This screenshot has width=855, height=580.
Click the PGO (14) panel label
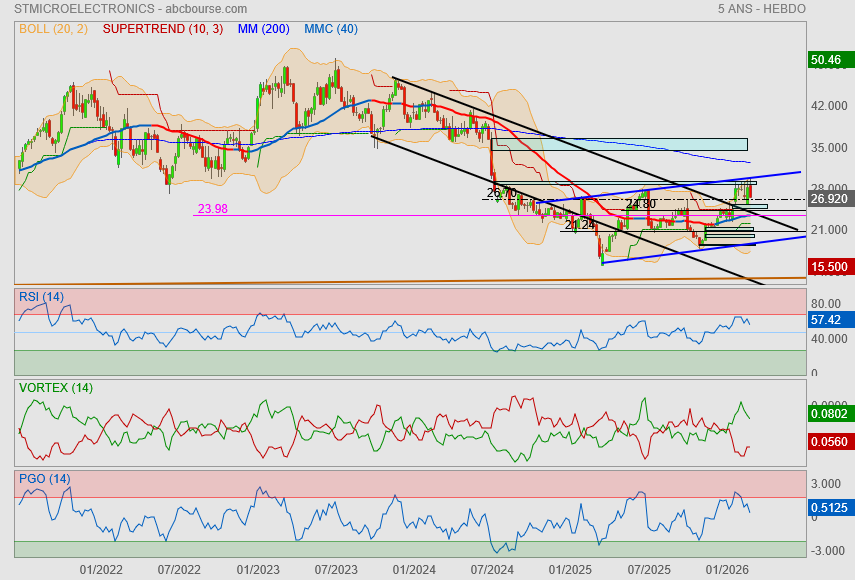44,479
